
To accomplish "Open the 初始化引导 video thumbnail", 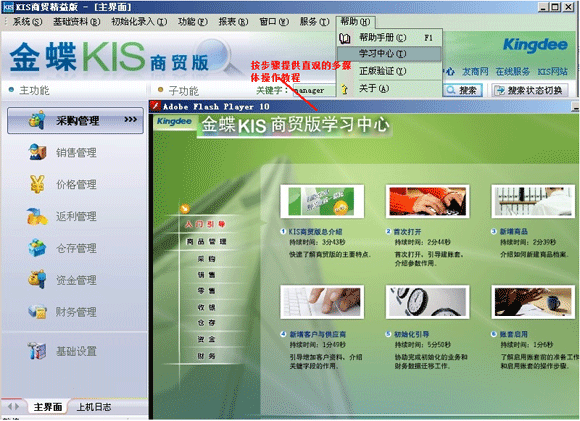I will (428, 302).
